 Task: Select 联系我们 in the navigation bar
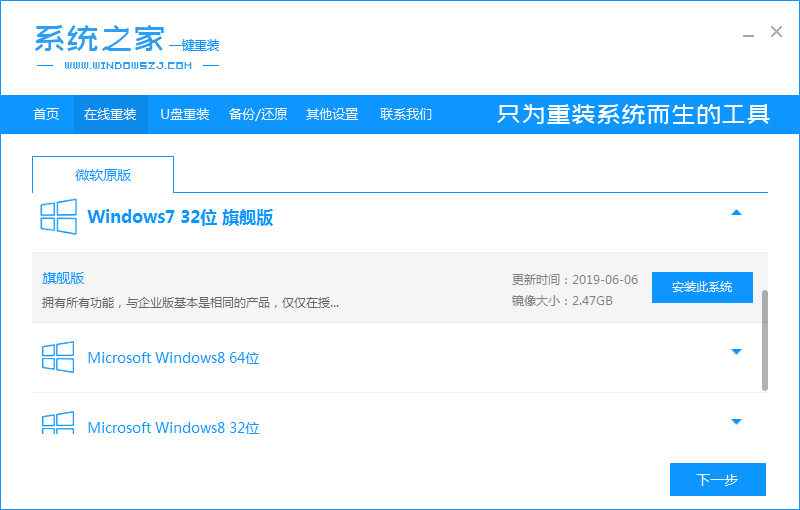[x=406, y=114]
